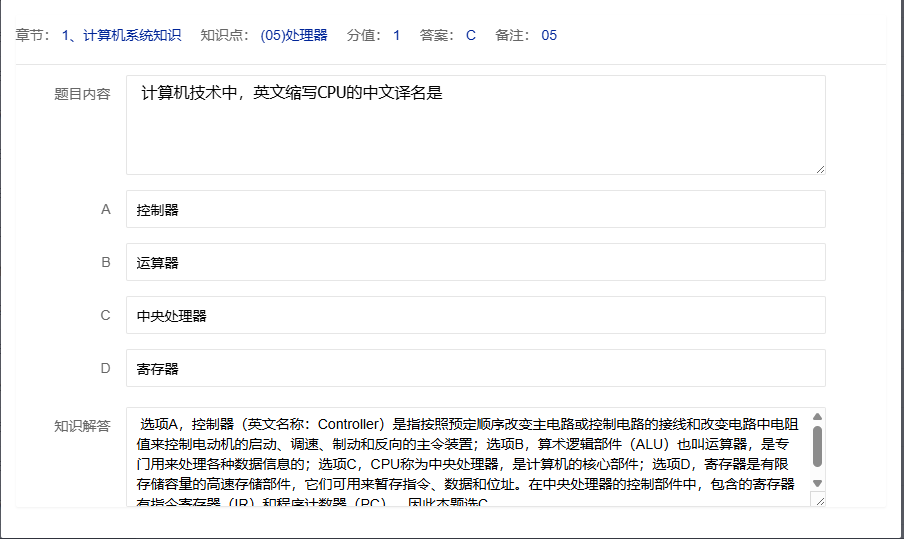This screenshot has width=904, height=539.
Task: Click the 答案 value C
Action: [x=471, y=35]
